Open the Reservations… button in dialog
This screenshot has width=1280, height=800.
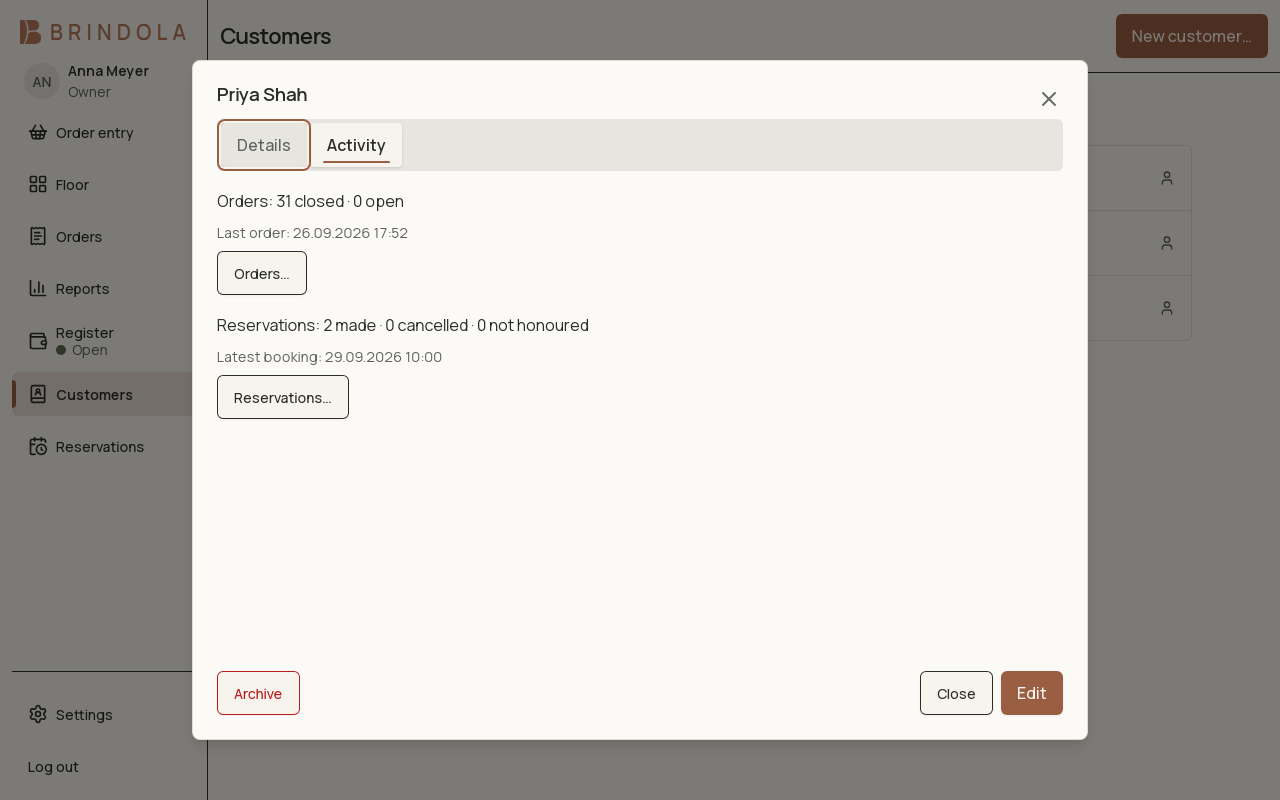pyautogui.click(x=283, y=397)
